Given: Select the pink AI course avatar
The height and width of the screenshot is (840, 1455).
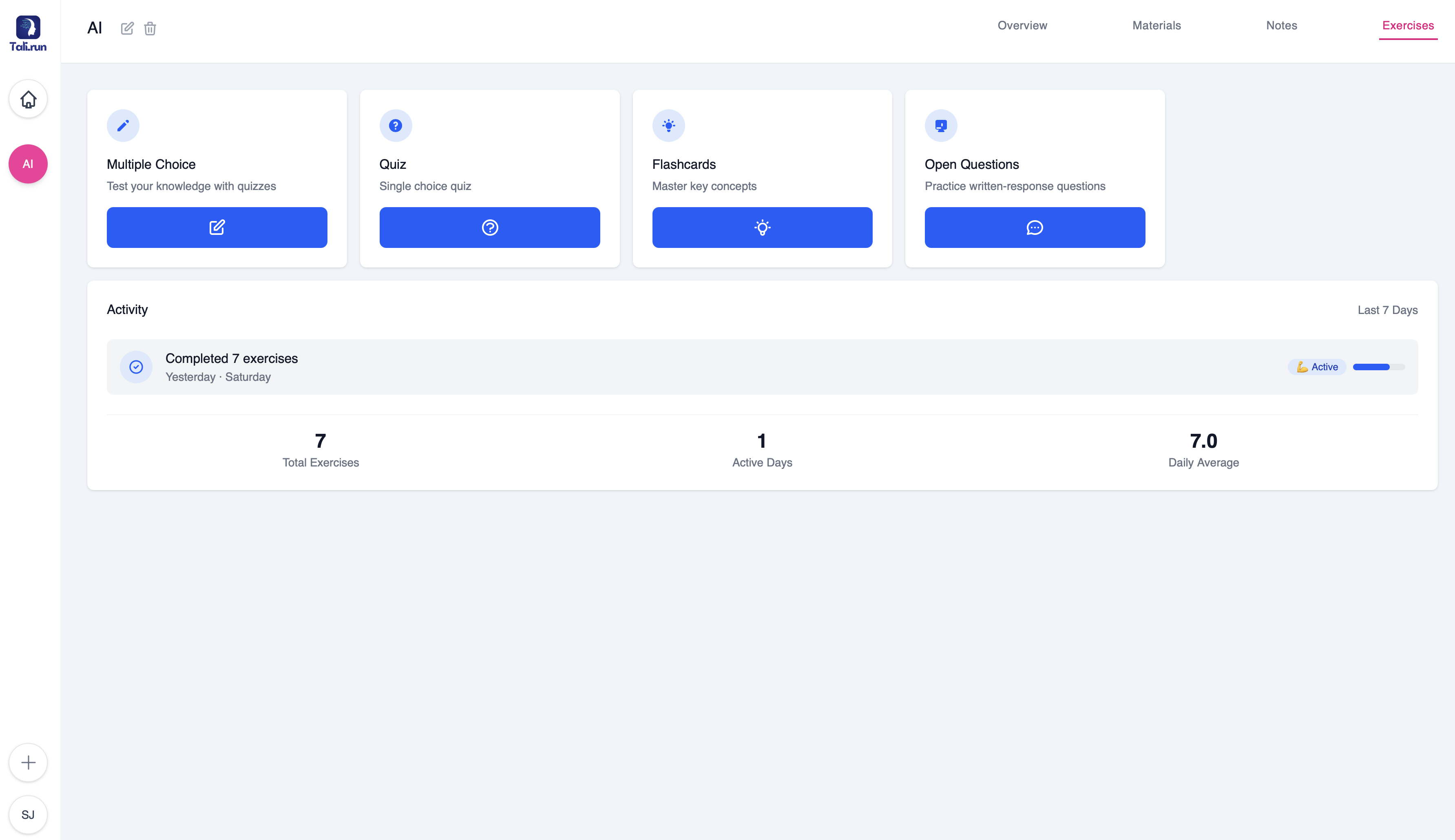Looking at the screenshot, I should [28, 164].
